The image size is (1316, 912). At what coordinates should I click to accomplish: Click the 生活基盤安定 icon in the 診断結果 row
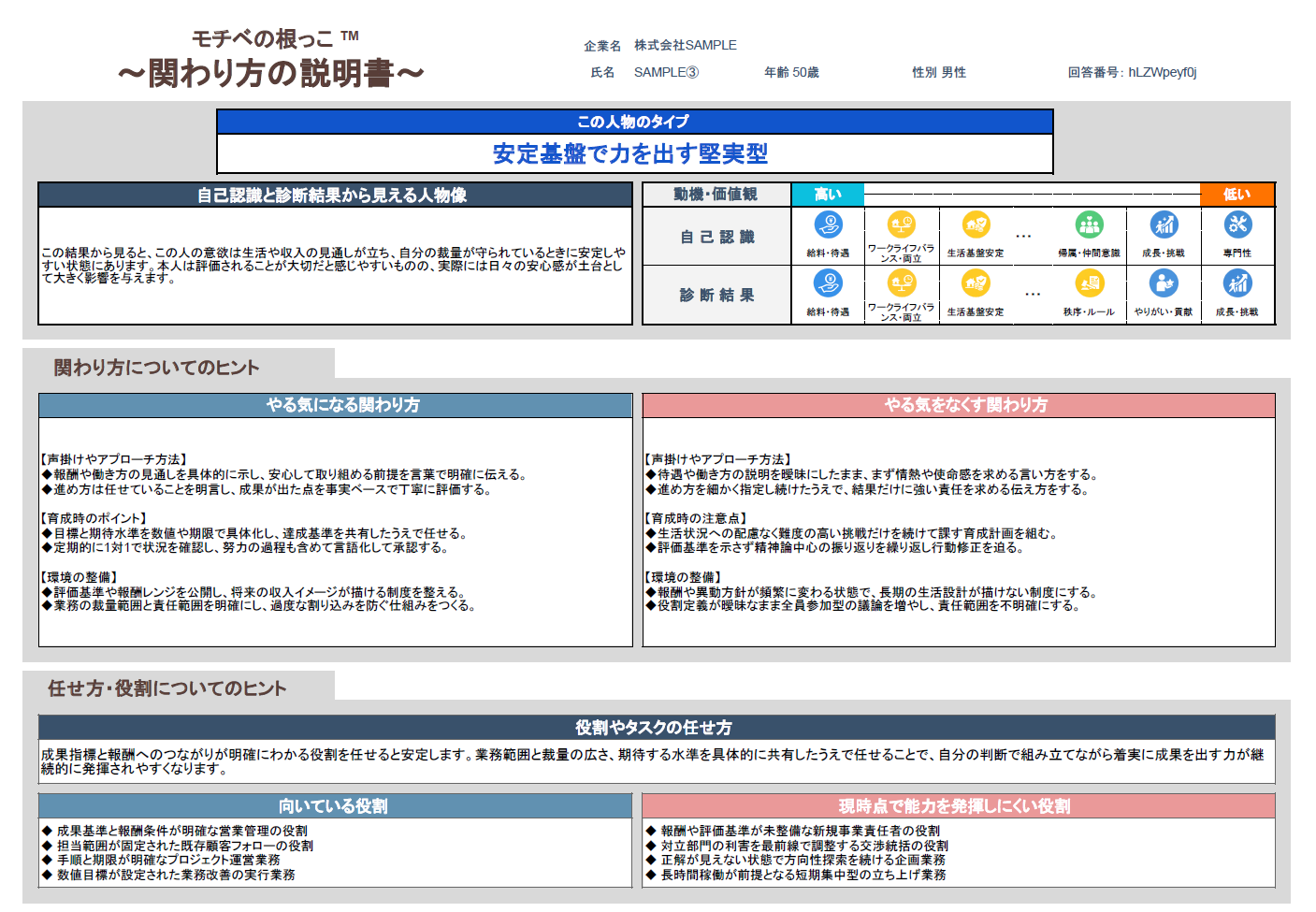click(976, 282)
